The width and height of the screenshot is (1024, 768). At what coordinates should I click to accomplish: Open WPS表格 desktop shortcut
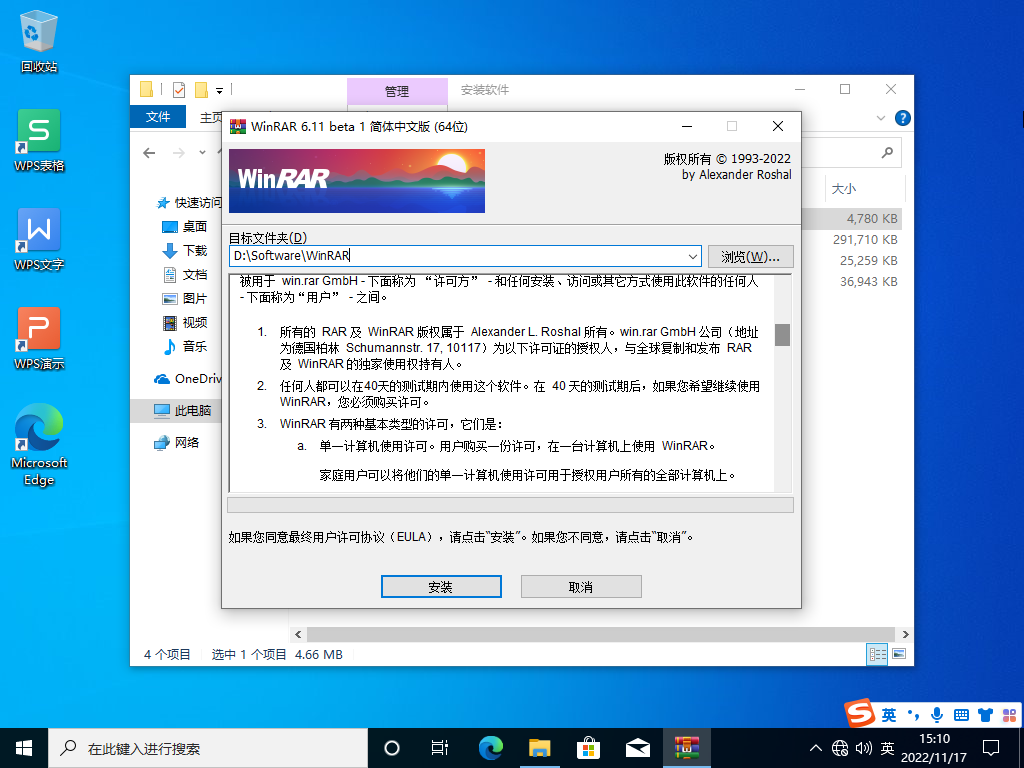tap(39, 140)
